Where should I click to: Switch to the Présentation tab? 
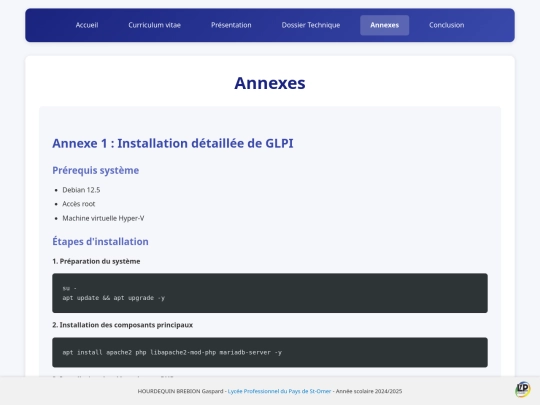click(x=231, y=25)
